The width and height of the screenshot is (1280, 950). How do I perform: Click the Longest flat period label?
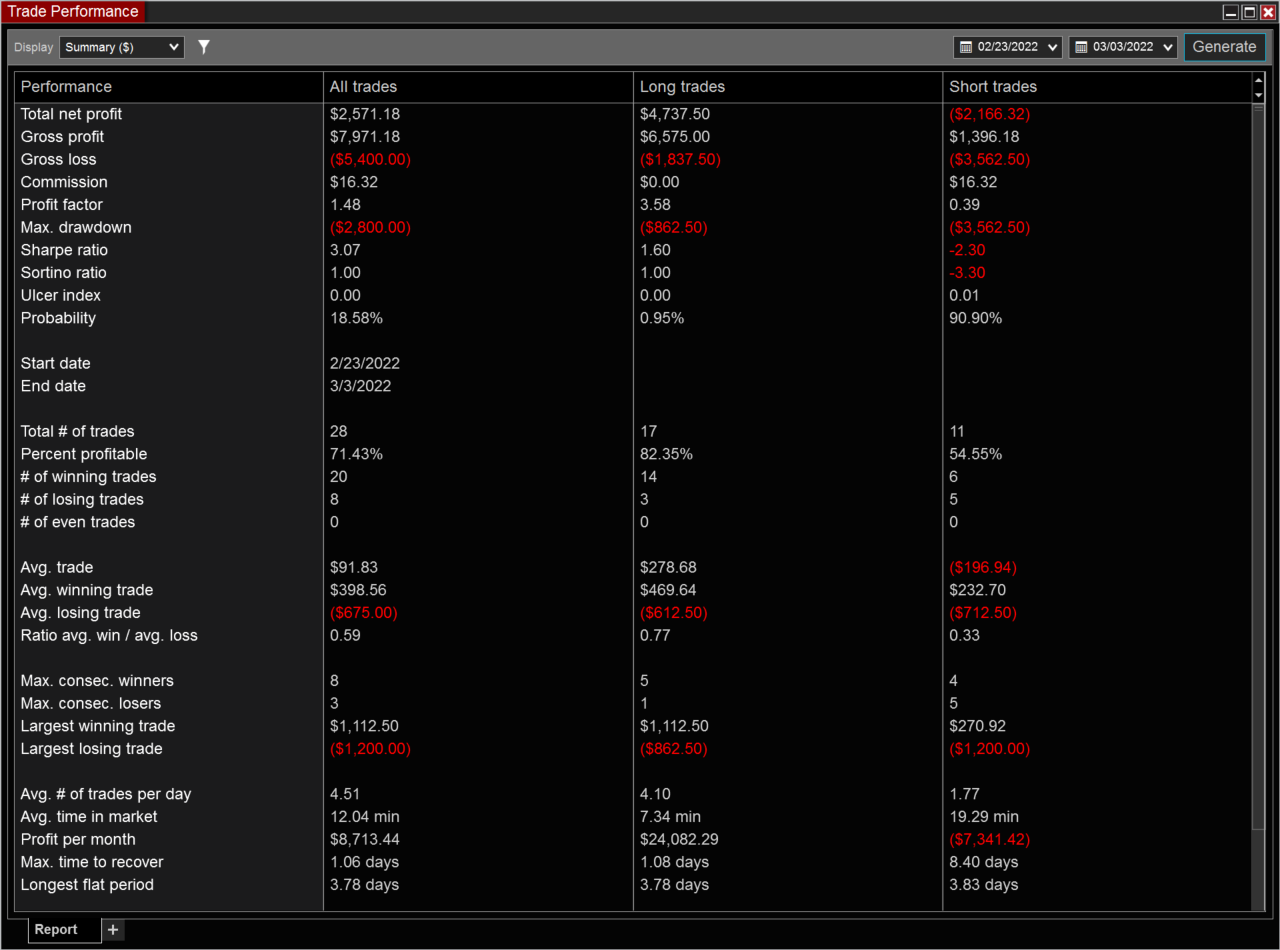point(87,885)
